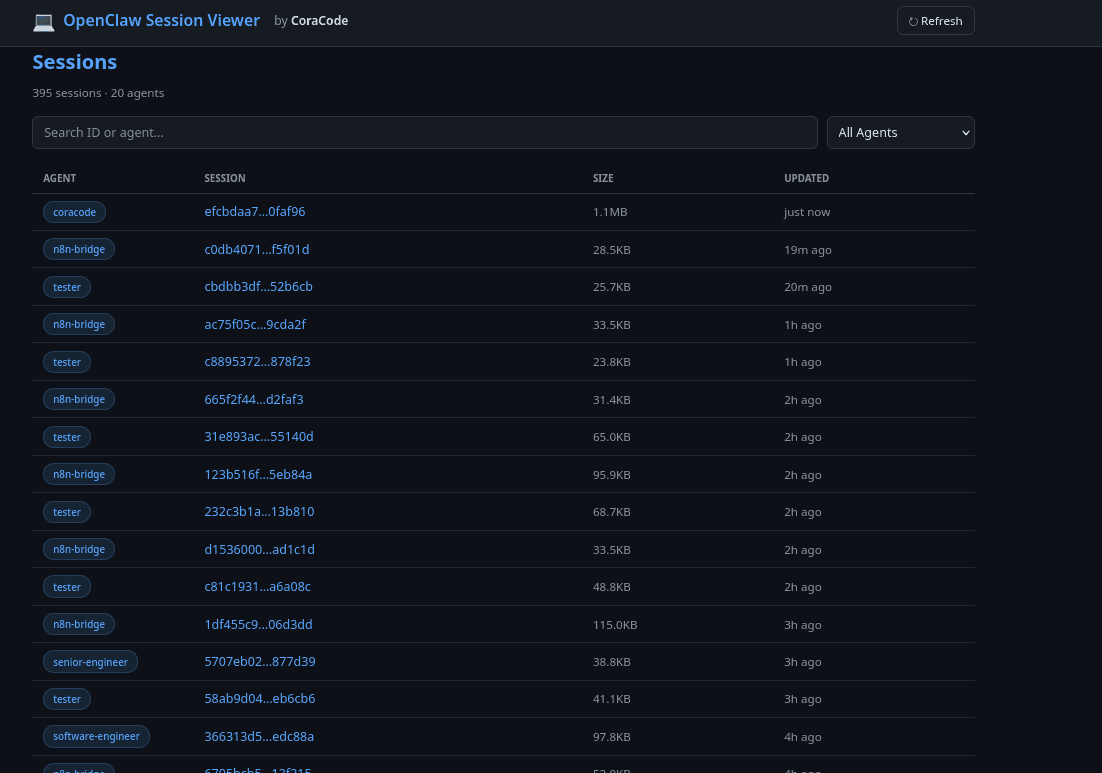Click tester badge for session 31e893ac
The width and height of the screenshot is (1102, 773).
[67, 437]
